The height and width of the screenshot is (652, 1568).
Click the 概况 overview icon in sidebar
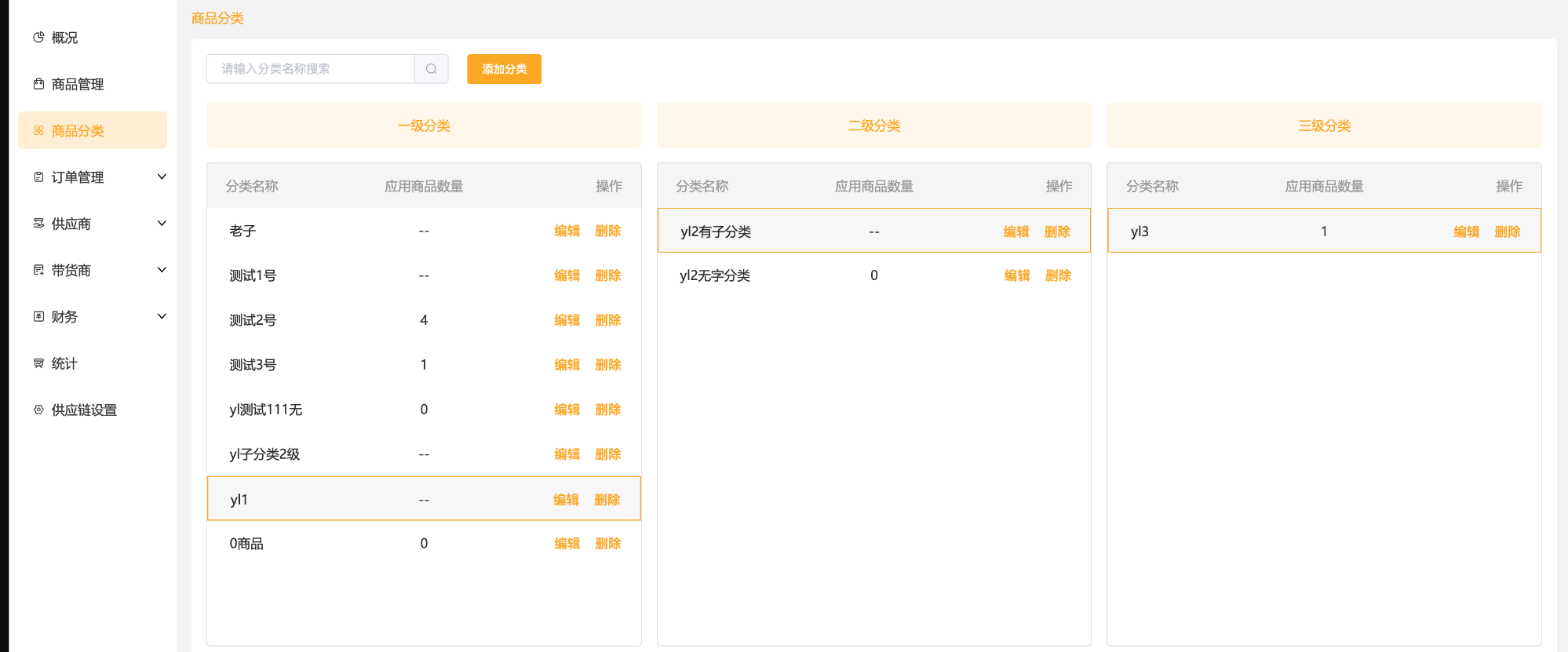38,38
